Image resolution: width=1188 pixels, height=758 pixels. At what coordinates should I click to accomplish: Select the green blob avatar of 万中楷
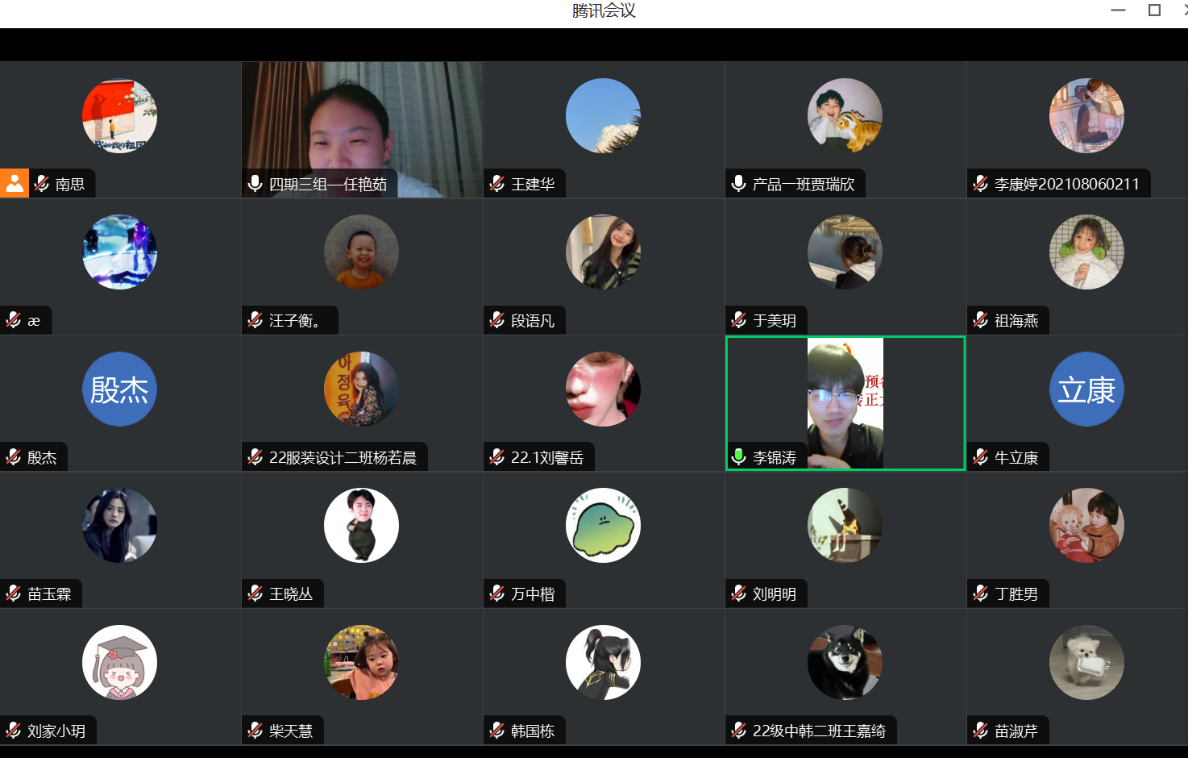[x=603, y=526]
